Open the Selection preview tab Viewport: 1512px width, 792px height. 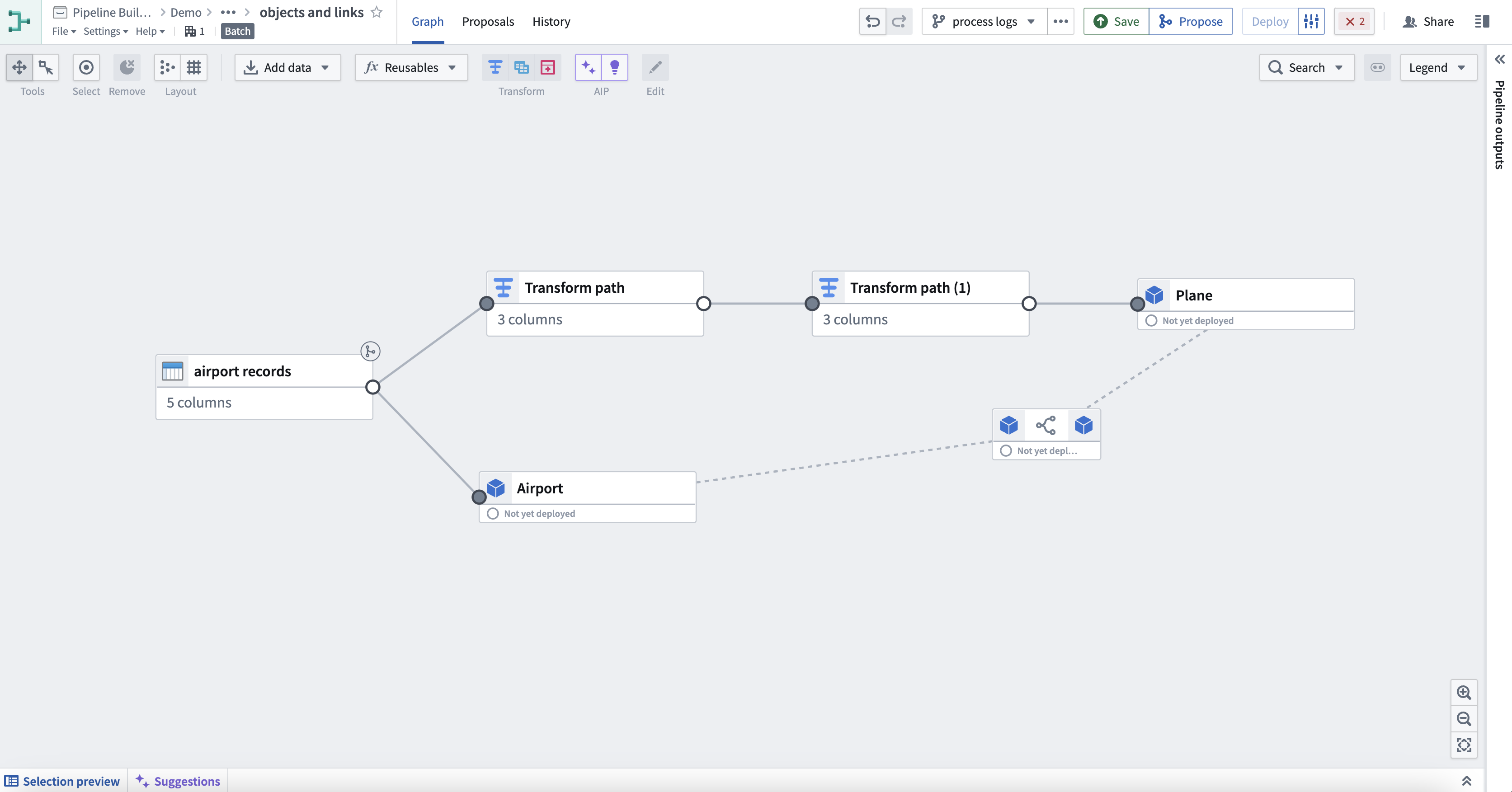pyautogui.click(x=62, y=781)
